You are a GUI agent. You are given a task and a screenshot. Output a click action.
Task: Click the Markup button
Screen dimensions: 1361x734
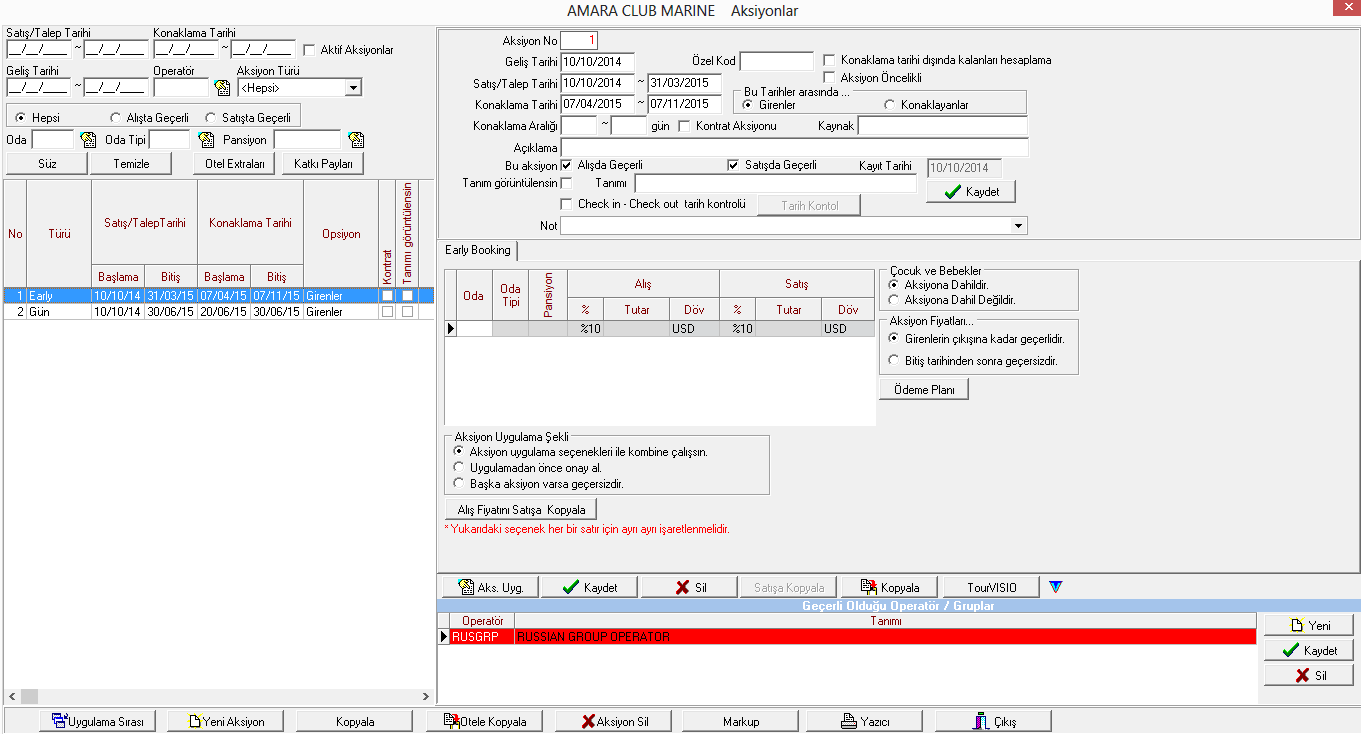point(741,721)
